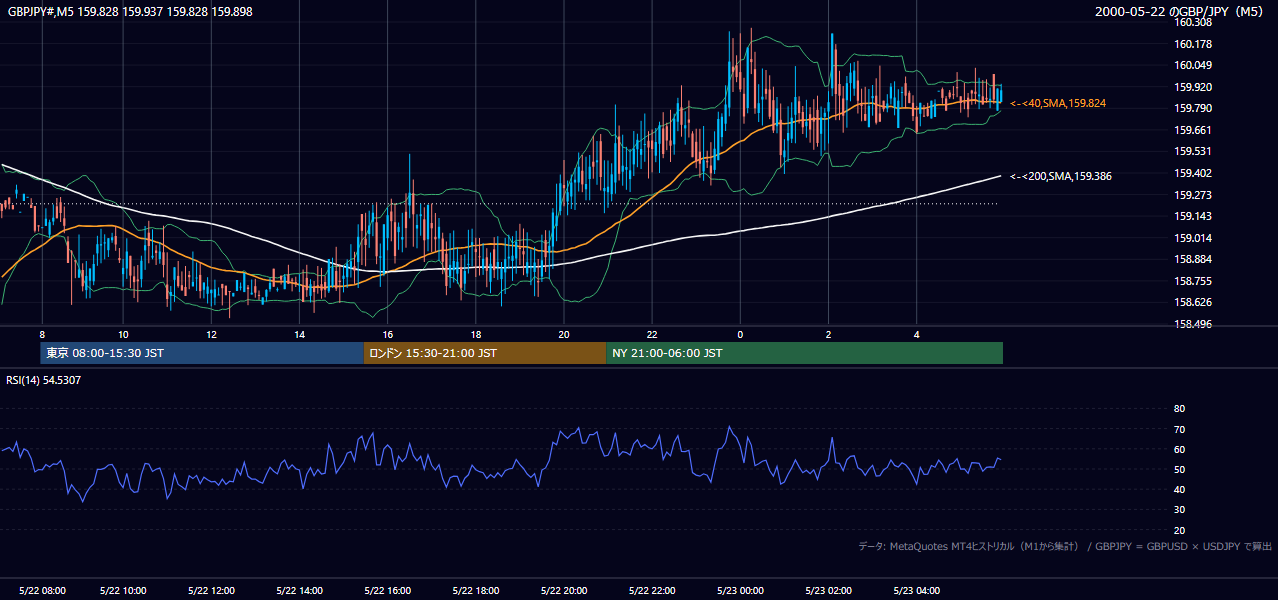Screen dimensions: 1278x600
Task: Click the hour label 10 under the chart
Action: (x=122, y=334)
